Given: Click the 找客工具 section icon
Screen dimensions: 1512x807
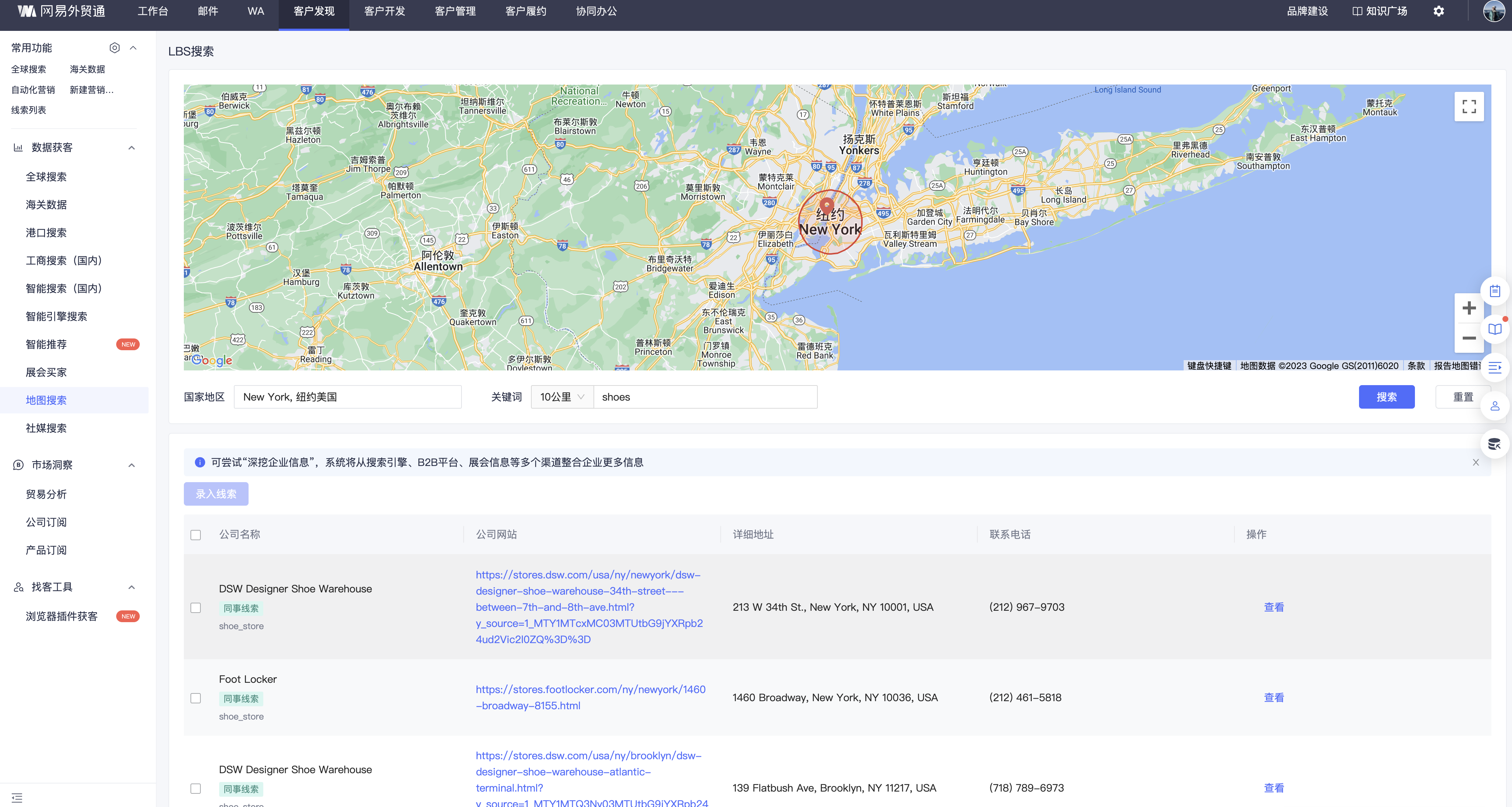Looking at the screenshot, I should point(18,587).
